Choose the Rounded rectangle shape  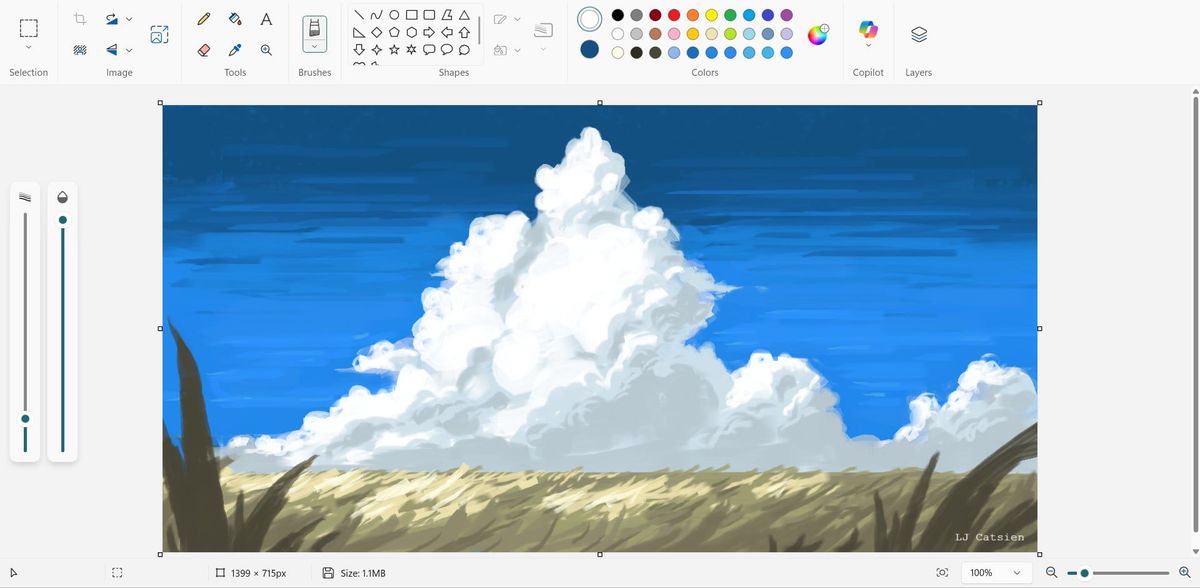tap(429, 15)
